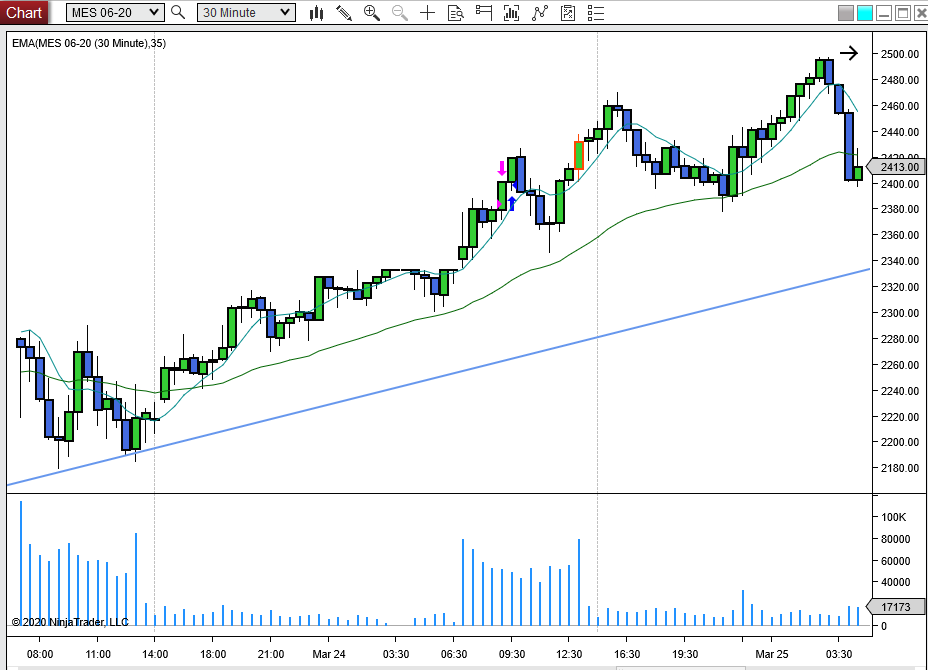The width and height of the screenshot is (928, 670).
Task: Click the 60000 volume axis label
Action: [x=895, y=561]
